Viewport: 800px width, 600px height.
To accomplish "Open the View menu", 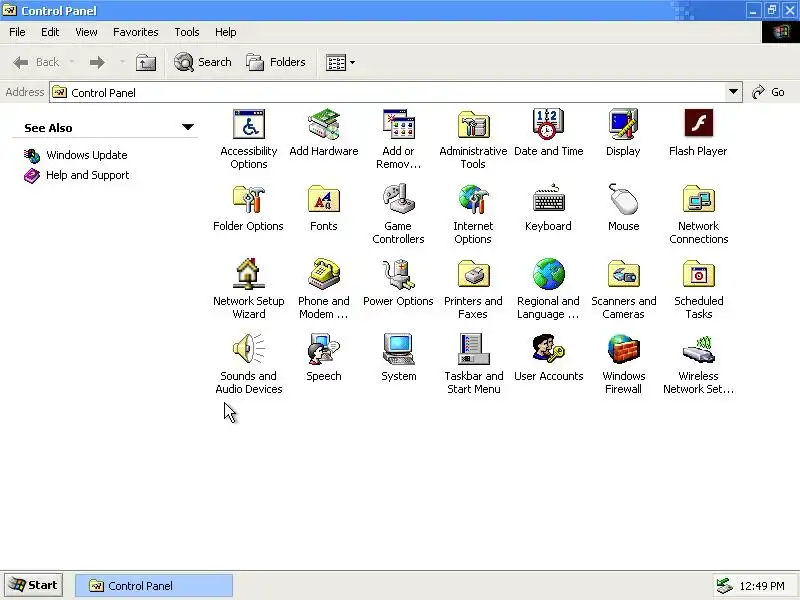I will (x=86, y=32).
